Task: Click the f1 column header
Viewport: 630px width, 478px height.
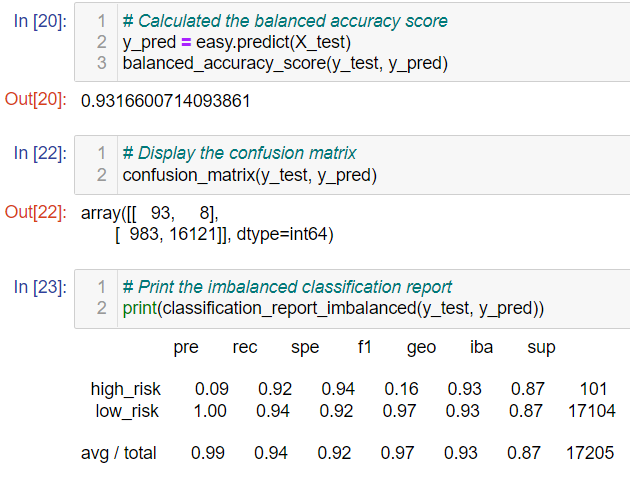Action: (x=364, y=347)
